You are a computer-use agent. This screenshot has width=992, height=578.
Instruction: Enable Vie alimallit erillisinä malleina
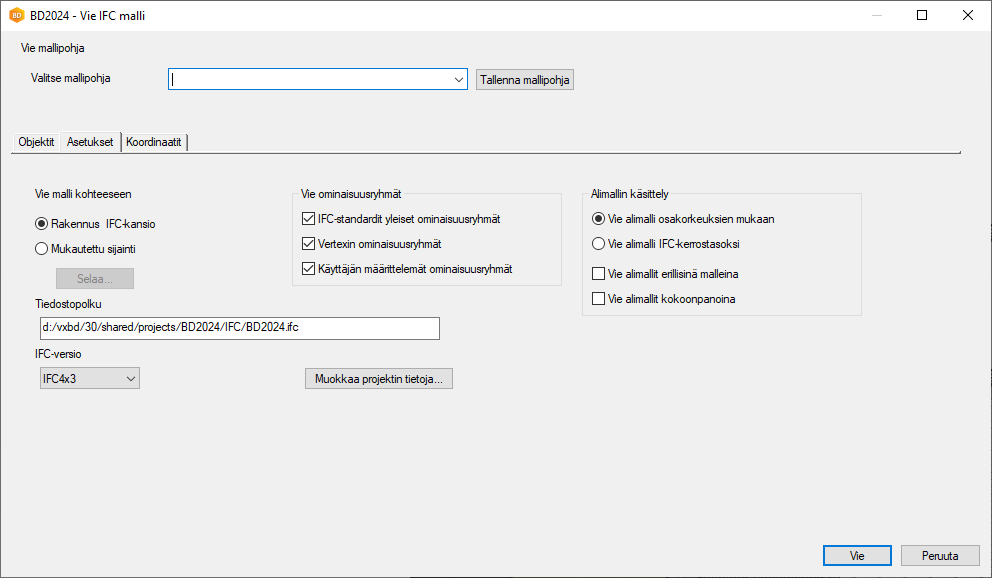[599, 273]
